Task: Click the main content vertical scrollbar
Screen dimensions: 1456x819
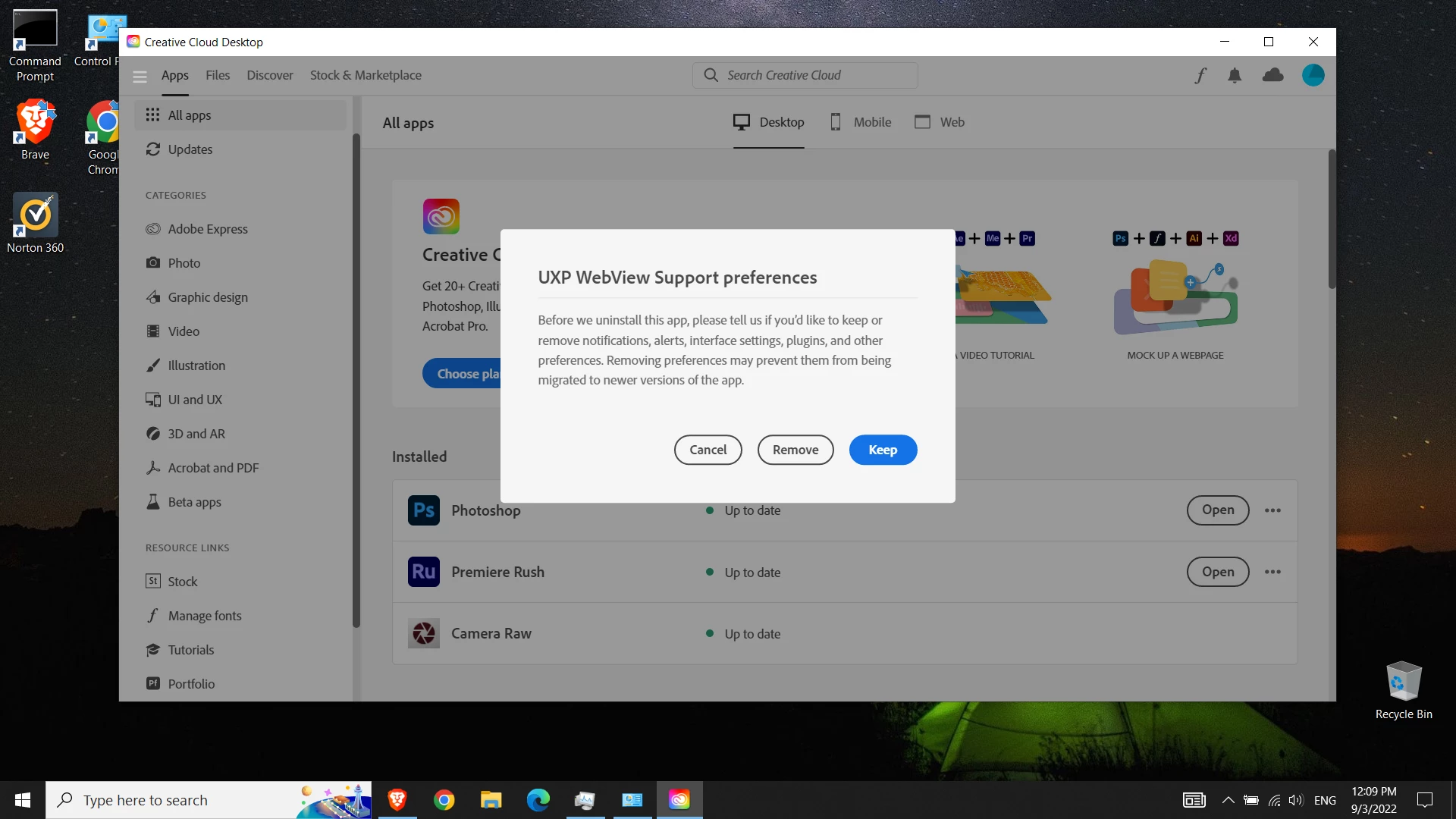Action: coord(1331,220)
